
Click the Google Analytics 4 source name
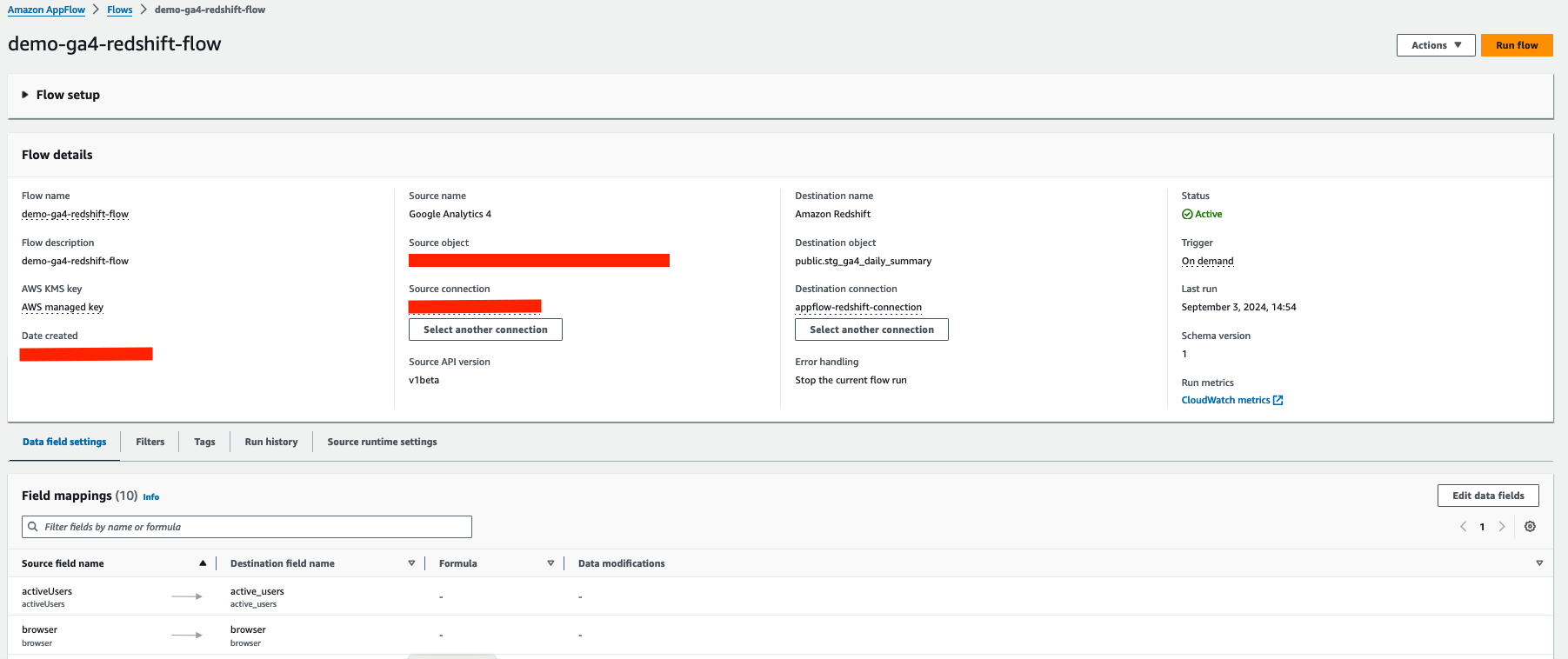coord(450,214)
